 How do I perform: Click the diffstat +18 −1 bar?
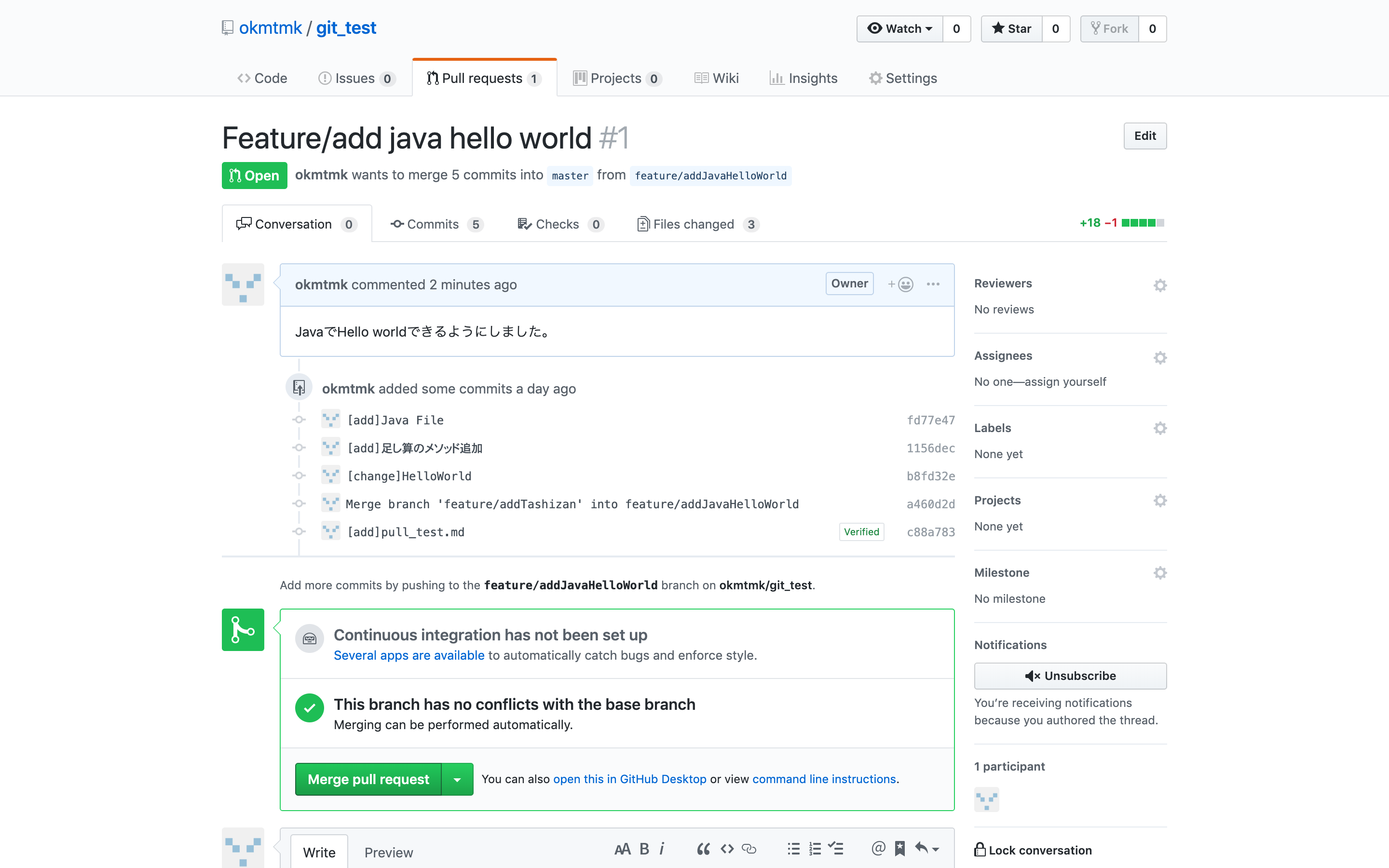(x=1121, y=223)
